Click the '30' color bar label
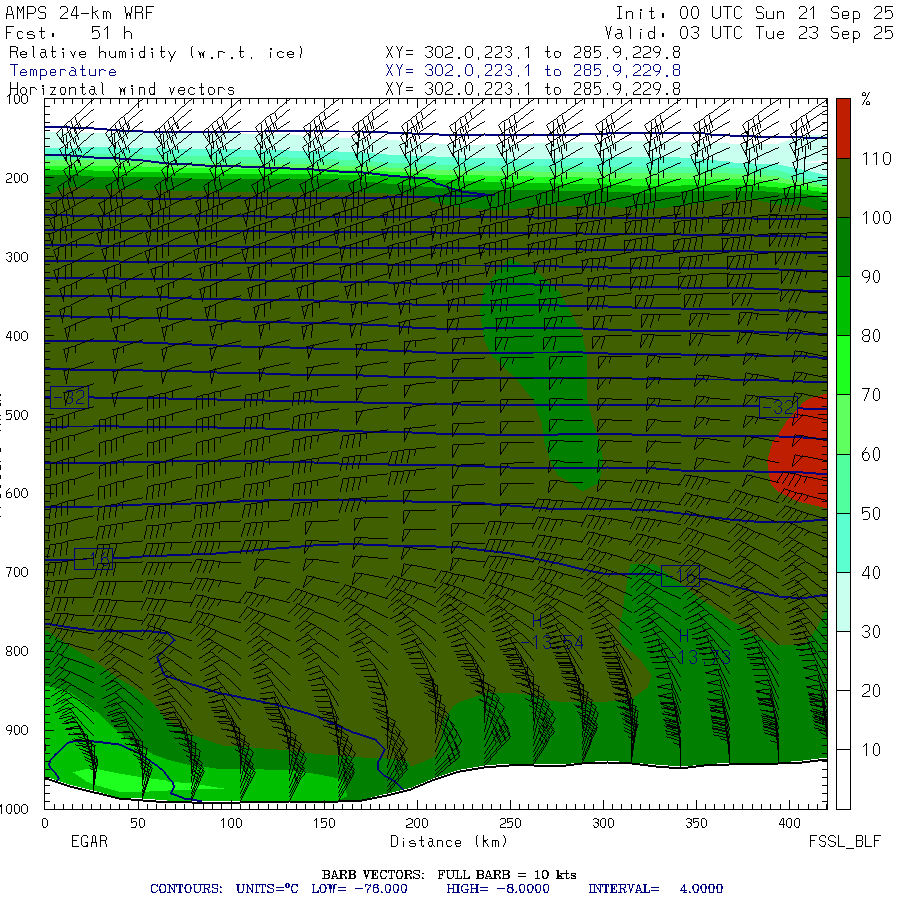This screenshot has height=900, width=900. click(x=871, y=631)
